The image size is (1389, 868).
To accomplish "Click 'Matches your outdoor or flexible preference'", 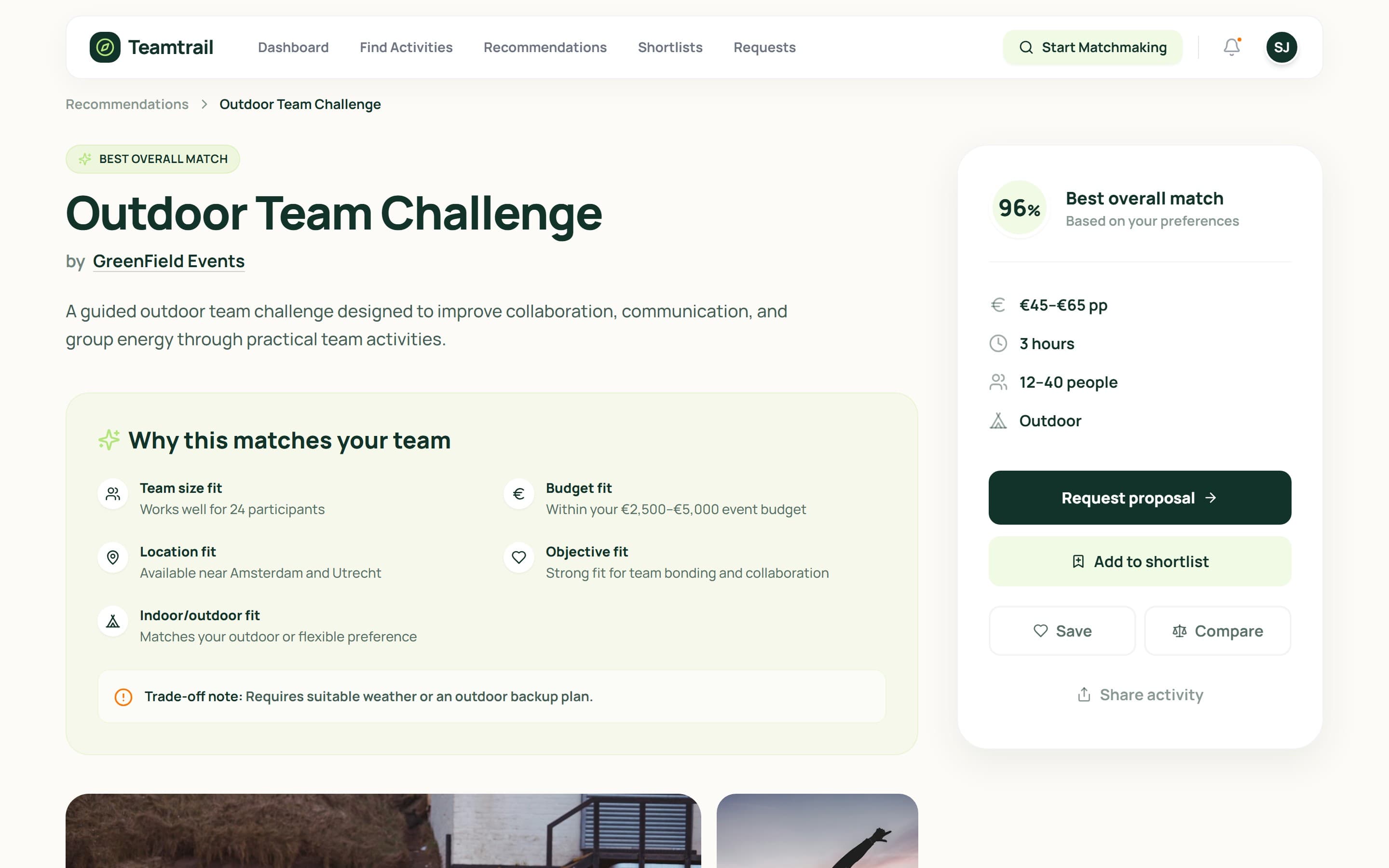I will tap(278, 637).
